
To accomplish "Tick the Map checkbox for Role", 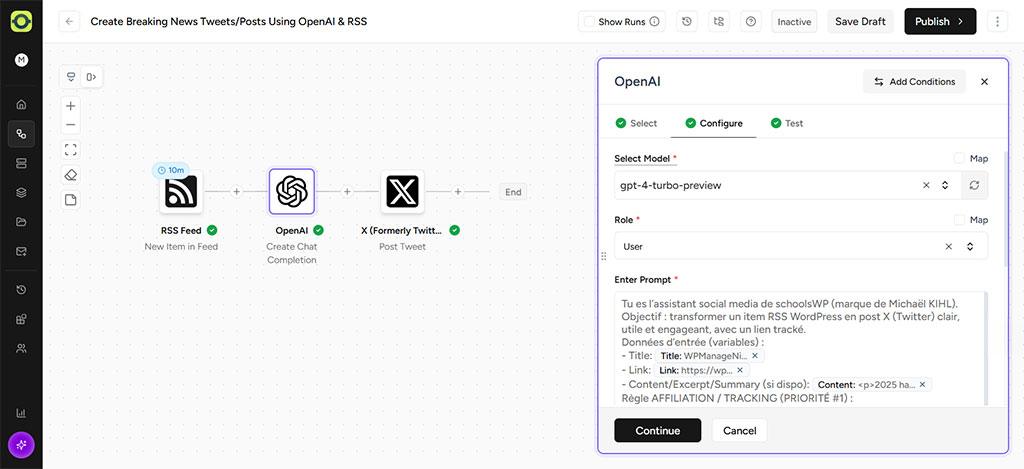I will 959,220.
